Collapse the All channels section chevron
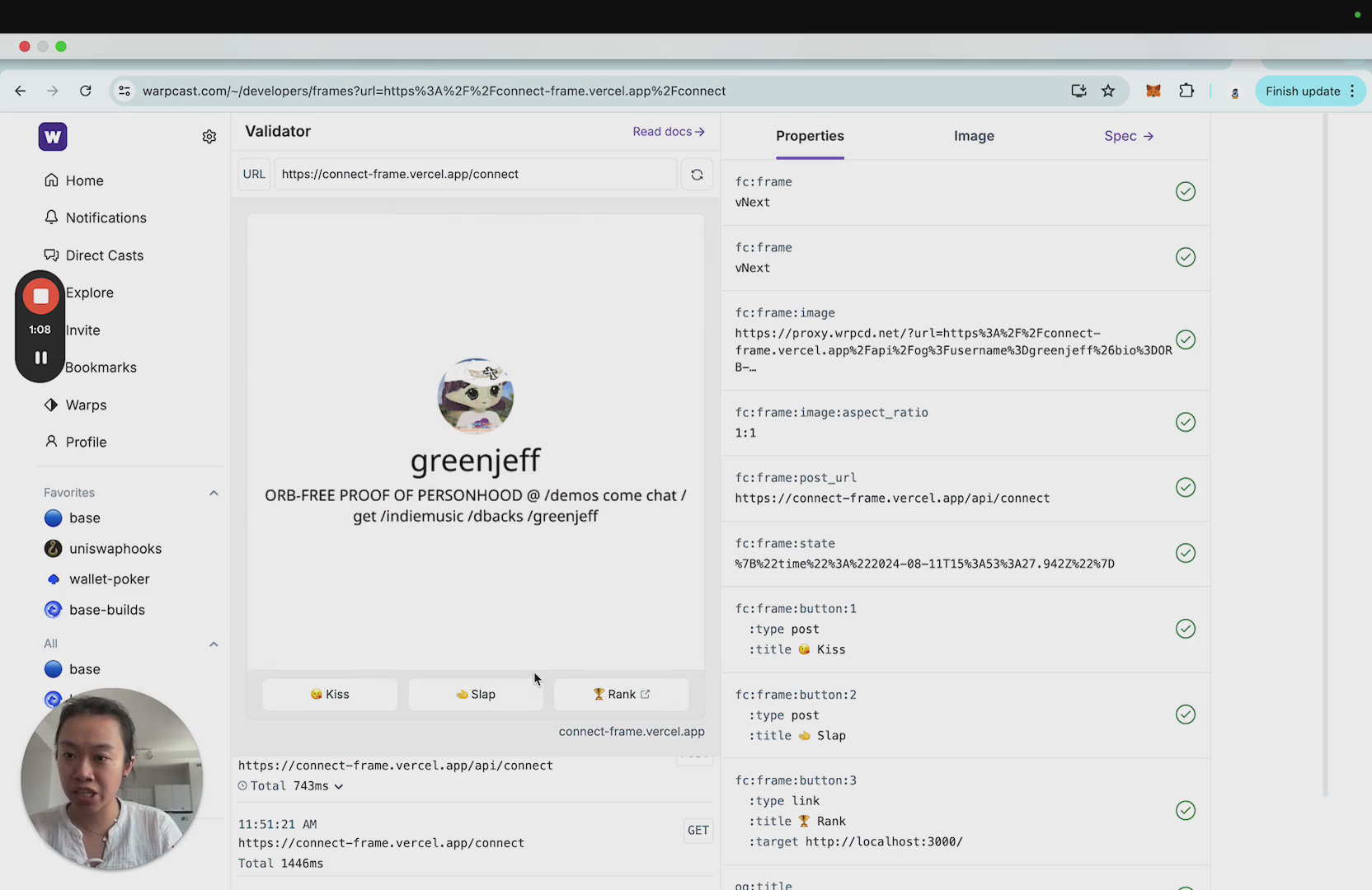The height and width of the screenshot is (890, 1372). tap(214, 644)
